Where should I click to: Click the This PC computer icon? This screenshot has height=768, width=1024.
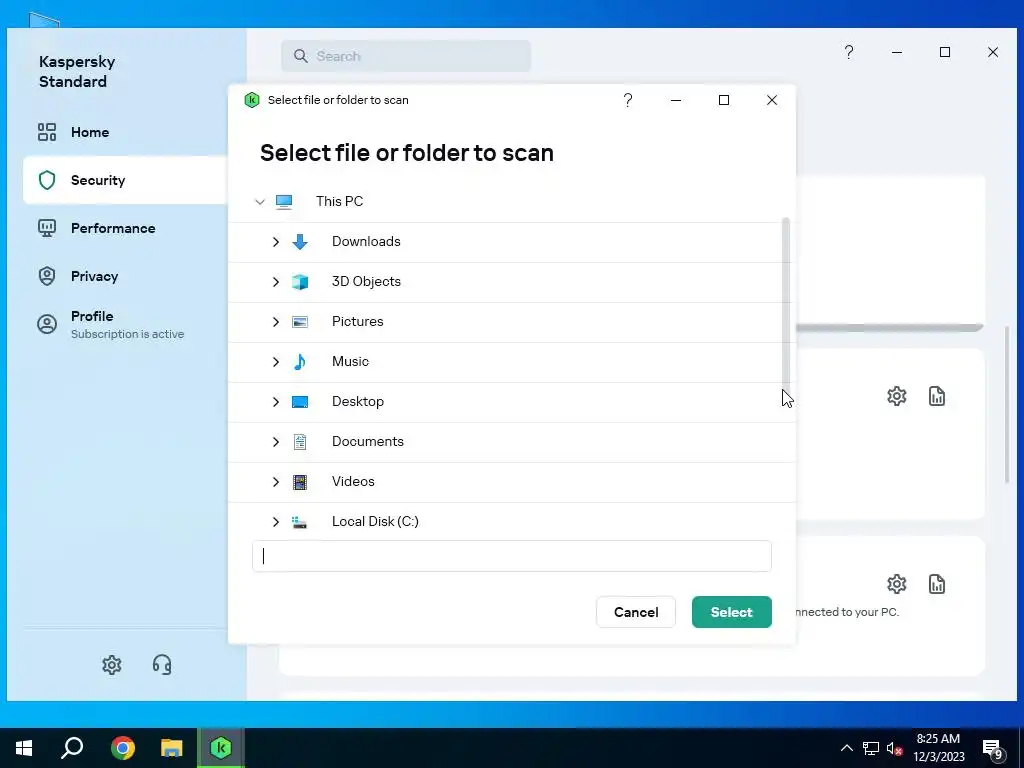coord(283,202)
